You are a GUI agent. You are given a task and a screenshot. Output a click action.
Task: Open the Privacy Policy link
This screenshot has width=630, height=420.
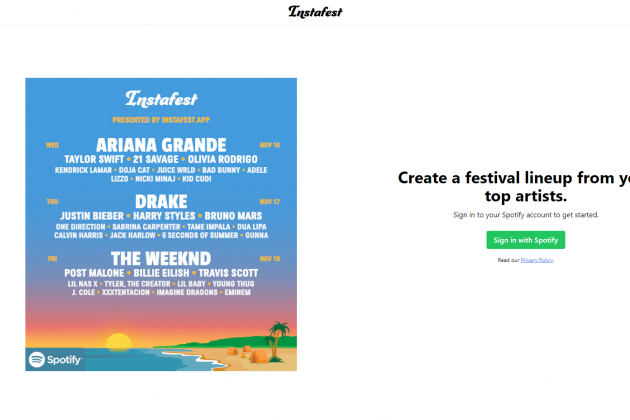pos(538,260)
